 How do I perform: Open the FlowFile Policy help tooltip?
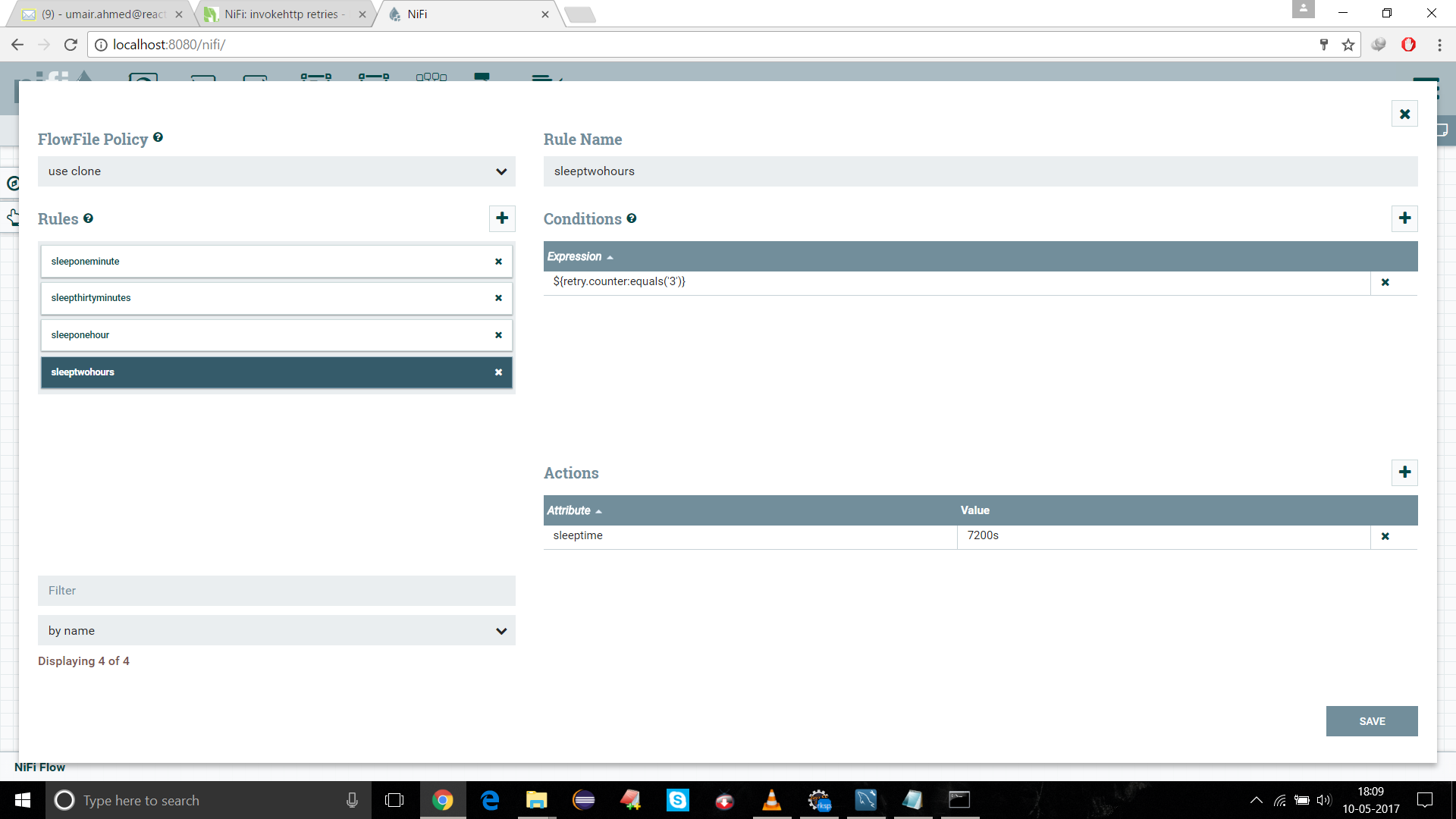pyautogui.click(x=158, y=137)
